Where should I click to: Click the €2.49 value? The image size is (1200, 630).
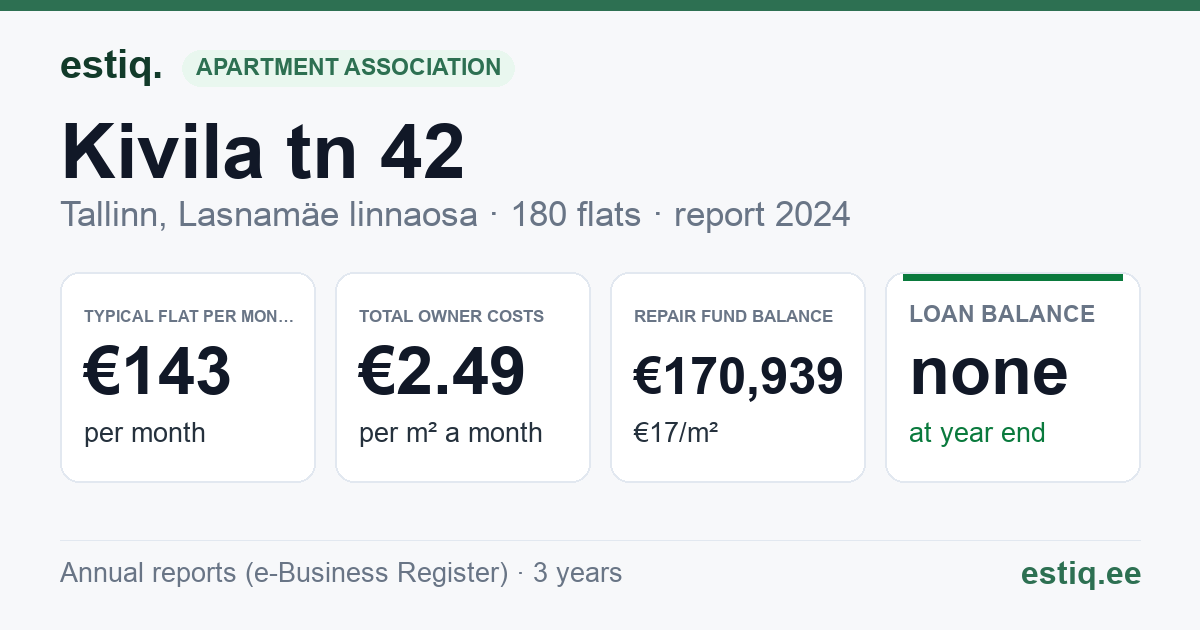tap(442, 371)
